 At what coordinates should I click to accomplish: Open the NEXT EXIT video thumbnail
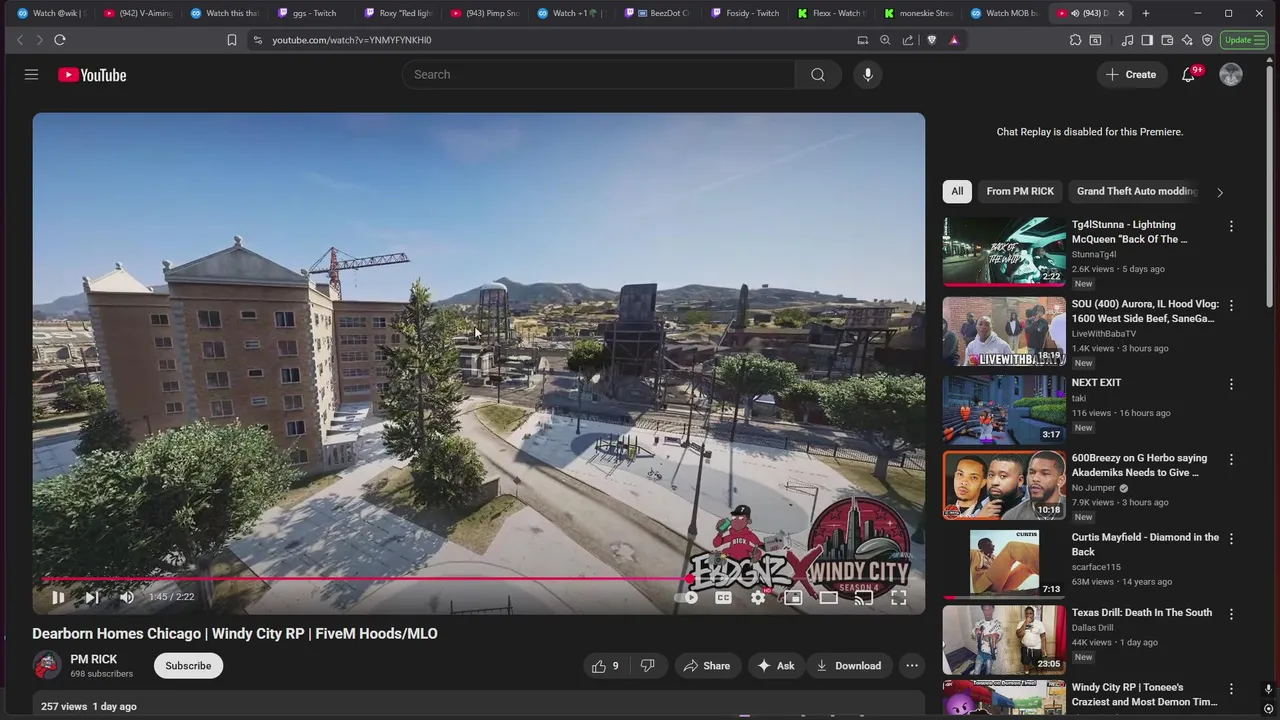(1004, 410)
